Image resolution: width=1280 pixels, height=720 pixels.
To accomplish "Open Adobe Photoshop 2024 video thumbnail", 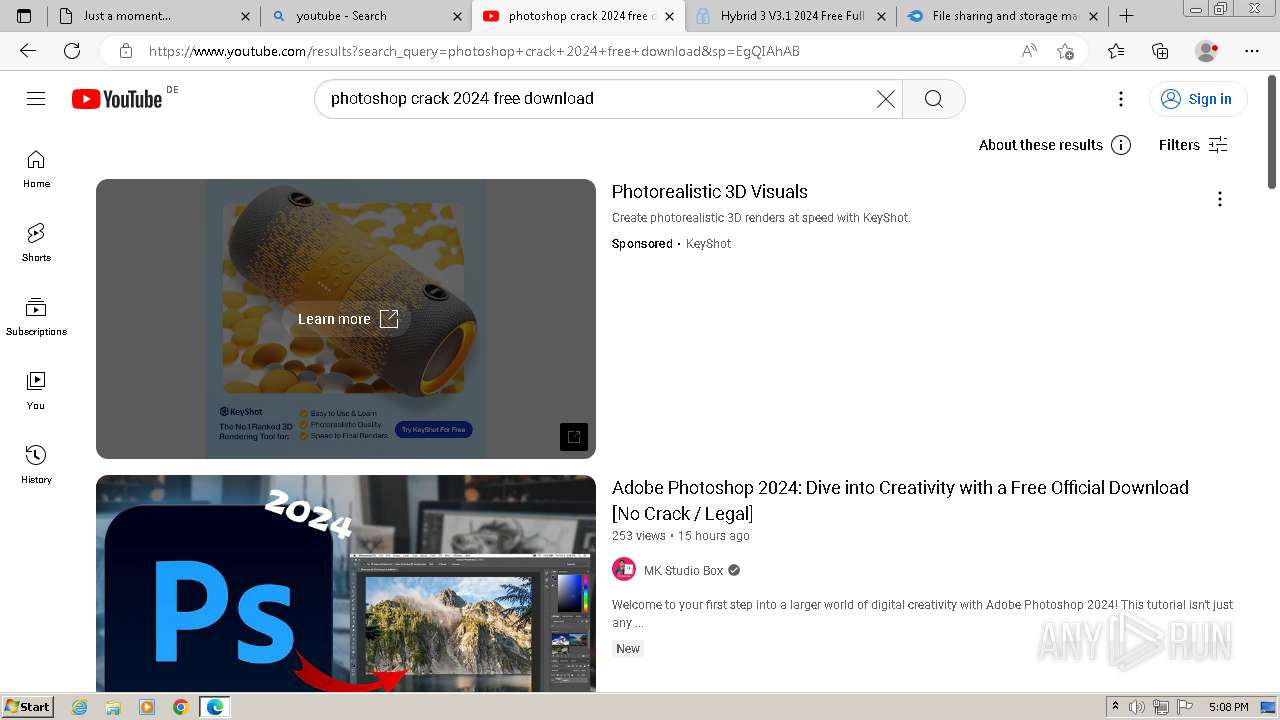I will (x=346, y=583).
